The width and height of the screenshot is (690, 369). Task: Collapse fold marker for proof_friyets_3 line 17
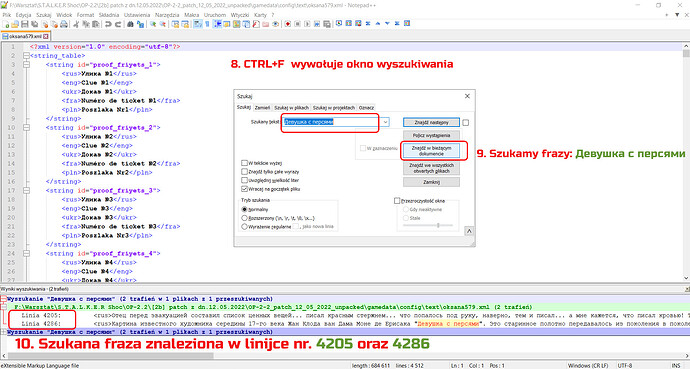coord(26,190)
